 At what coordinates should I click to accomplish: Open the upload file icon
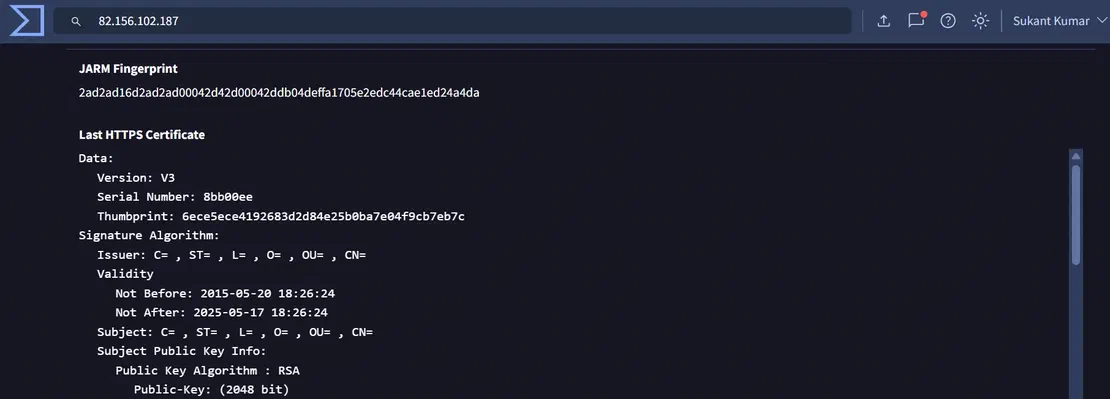tap(883, 21)
